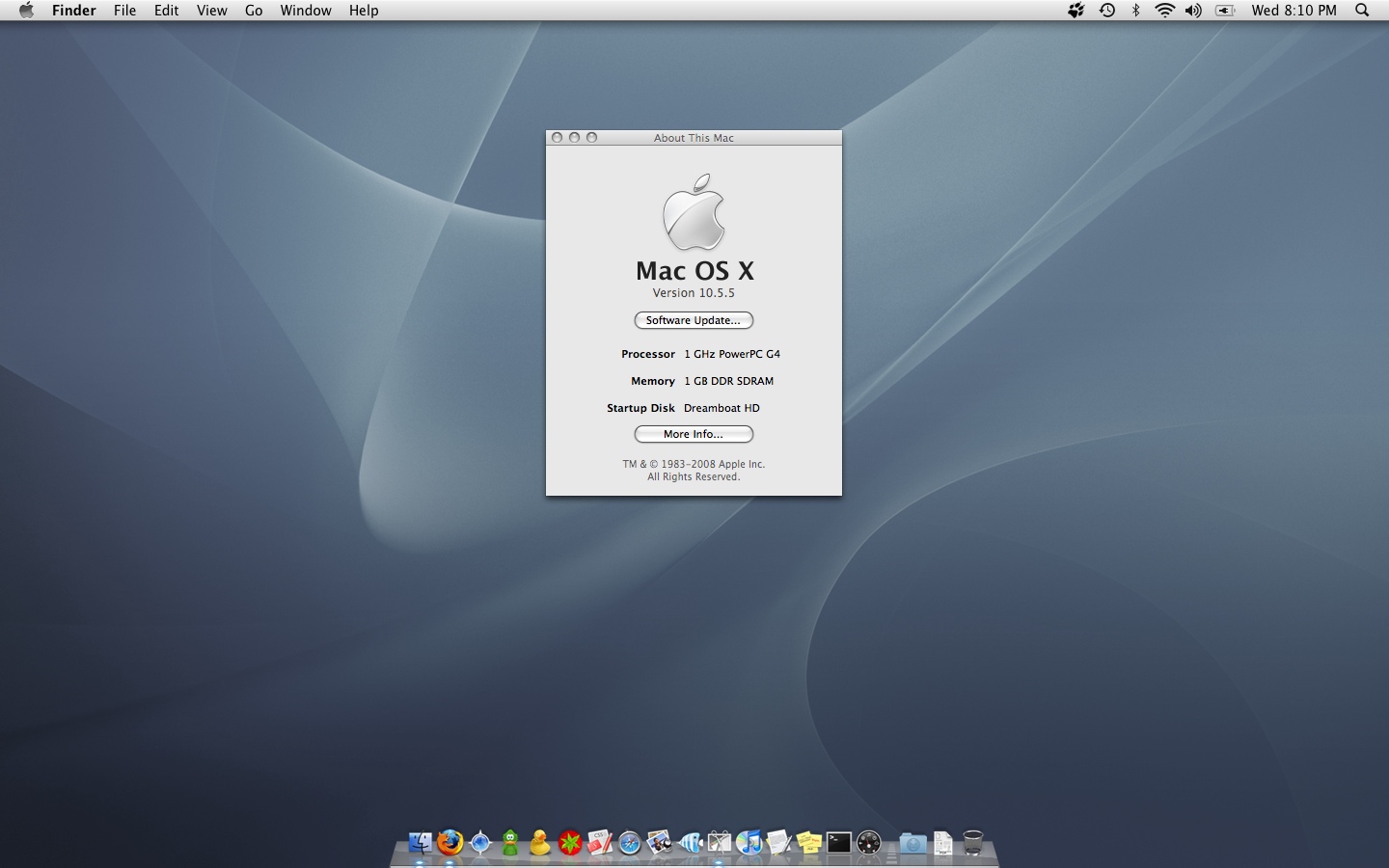
Task: Click the 'Processor' label
Action: pos(648,354)
